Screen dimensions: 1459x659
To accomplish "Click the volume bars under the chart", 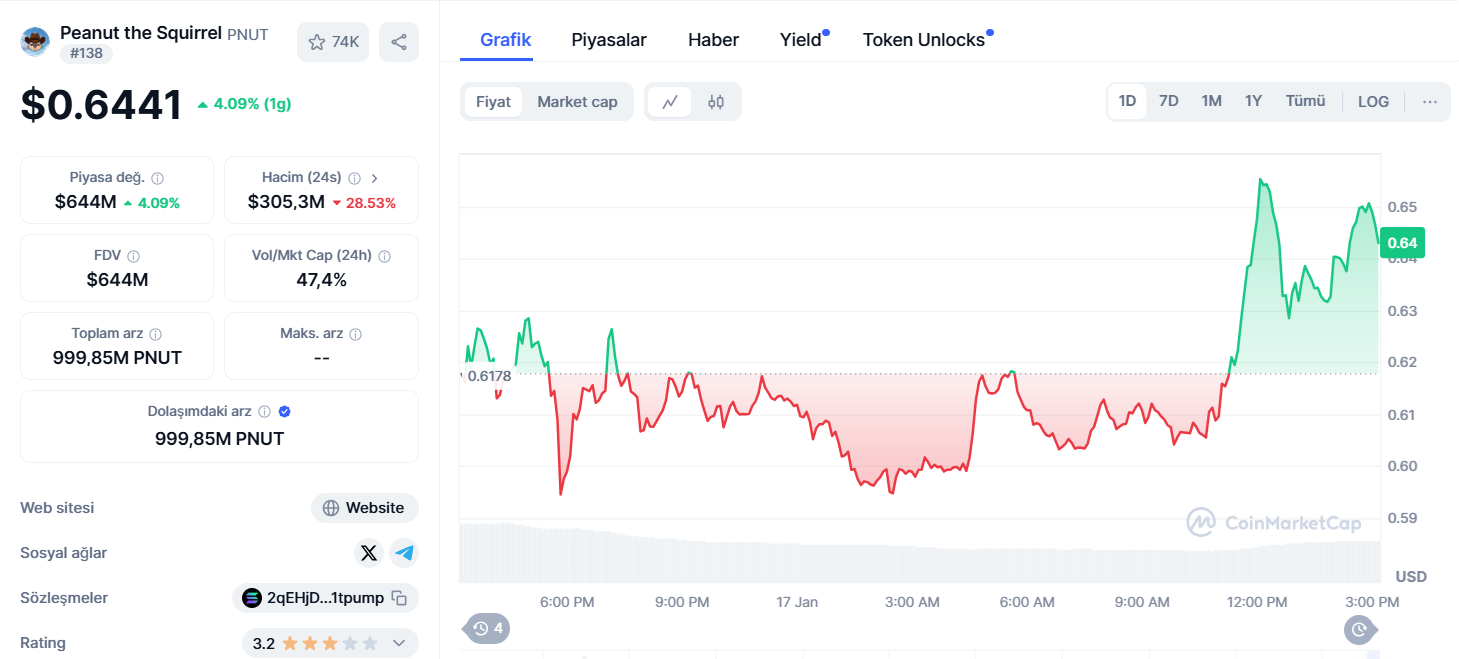I will pos(920,553).
